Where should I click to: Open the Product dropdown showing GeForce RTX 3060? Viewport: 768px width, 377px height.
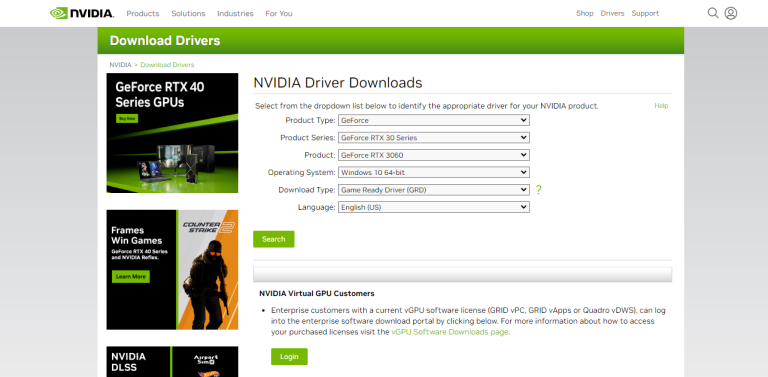pos(433,155)
